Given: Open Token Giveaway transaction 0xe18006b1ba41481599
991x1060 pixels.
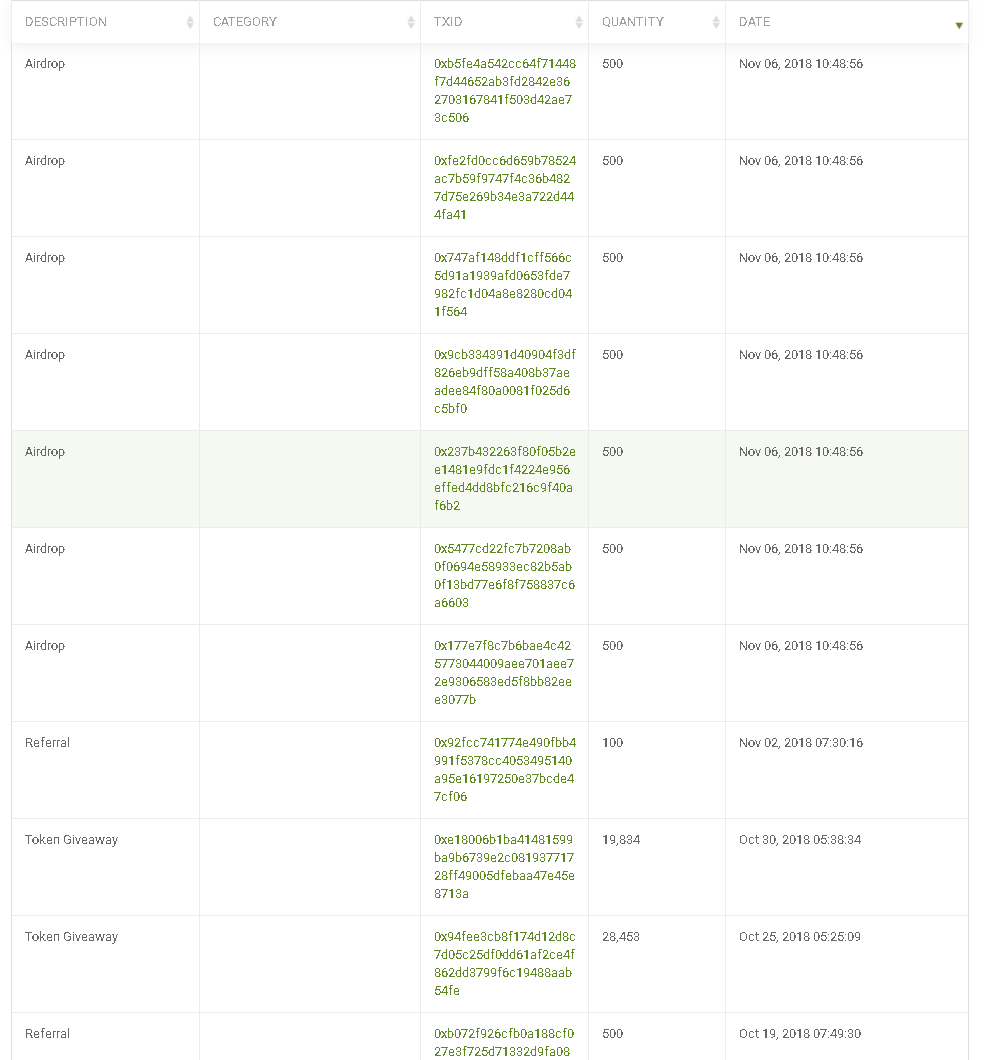Looking at the screenshot, I should pos(504,867).
